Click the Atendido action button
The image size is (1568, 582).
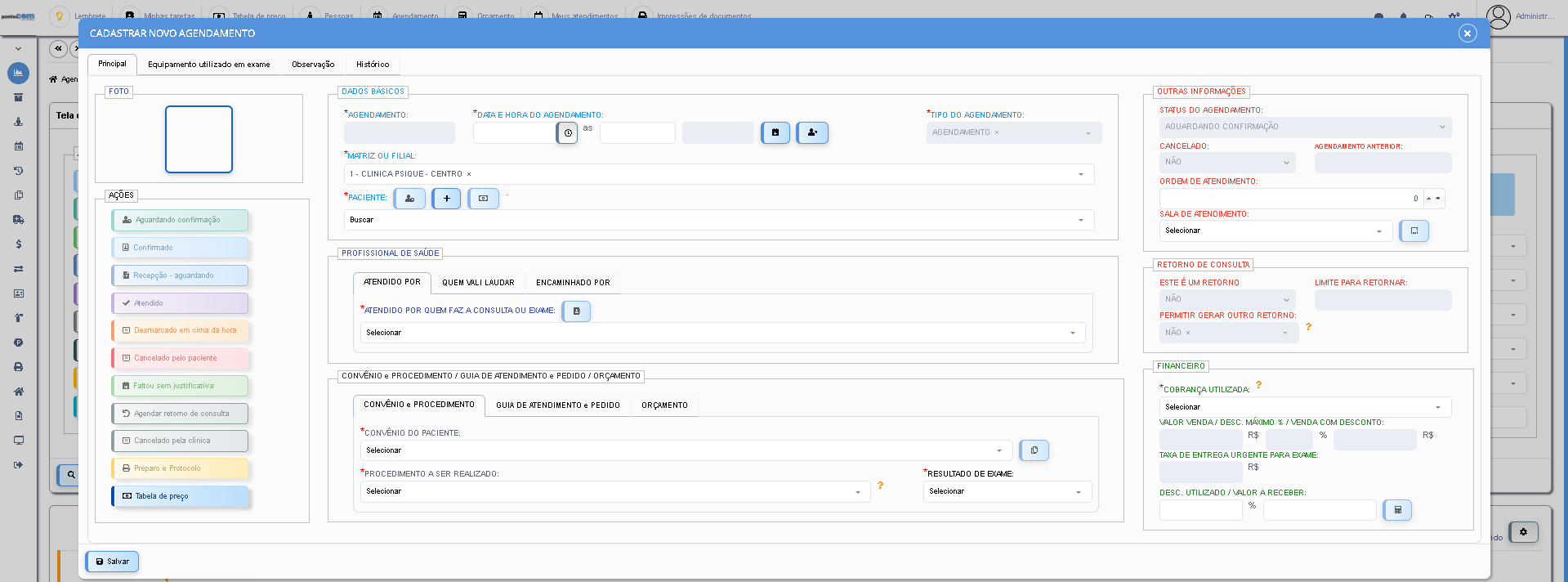[x=180, y=303]
